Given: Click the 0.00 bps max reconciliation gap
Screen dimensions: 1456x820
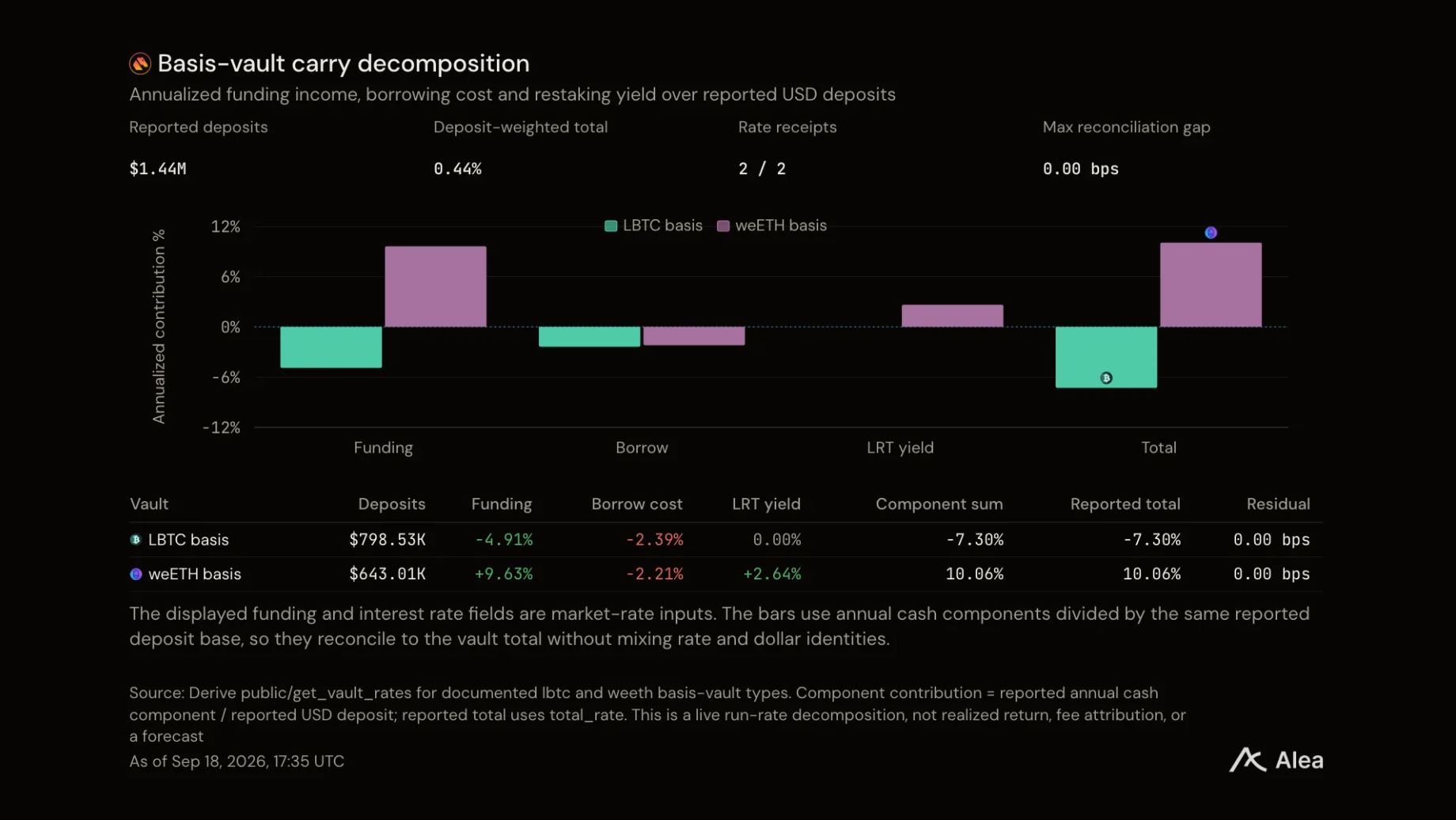Looking at the screenshot, I should coord(1081,169).
